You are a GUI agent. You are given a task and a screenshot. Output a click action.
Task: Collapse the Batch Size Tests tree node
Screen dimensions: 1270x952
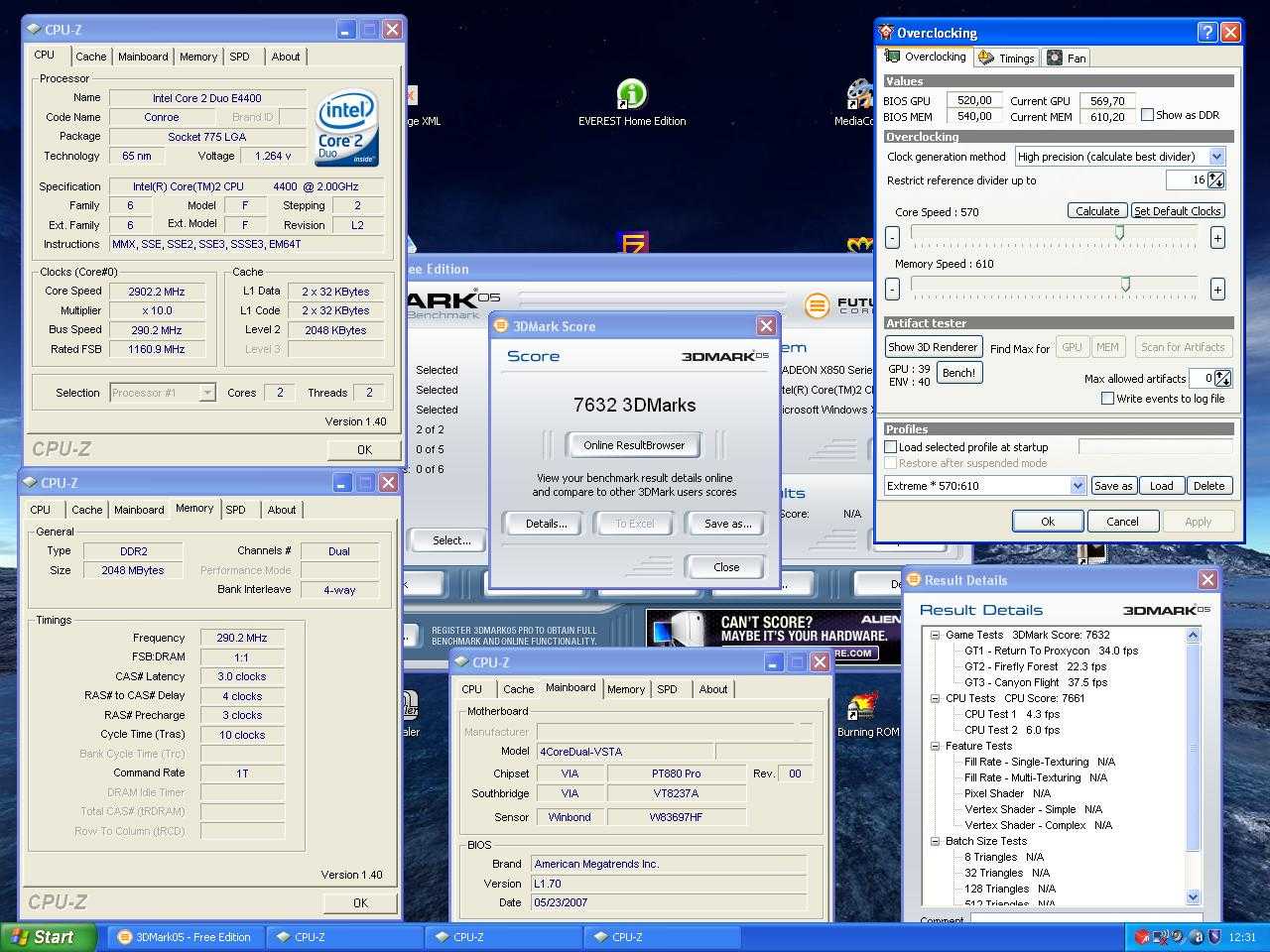[935, 841]
